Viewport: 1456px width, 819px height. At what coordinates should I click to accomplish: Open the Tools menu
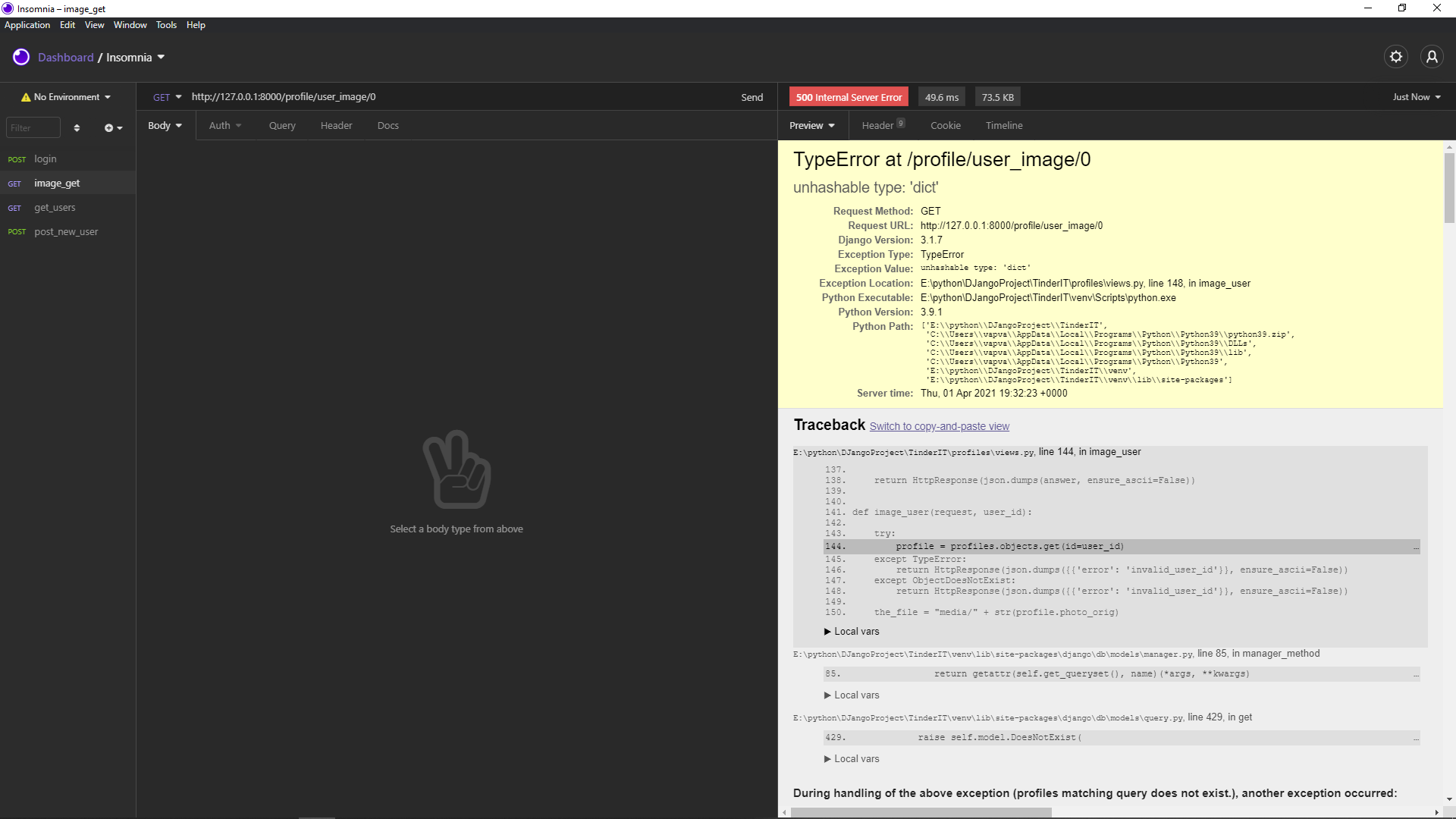[166, 25]
